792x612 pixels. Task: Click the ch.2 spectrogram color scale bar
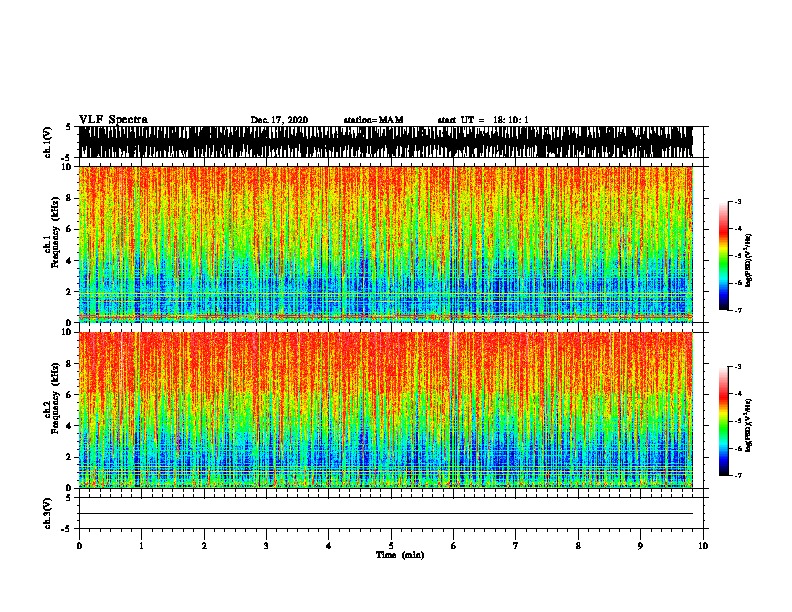724,421
